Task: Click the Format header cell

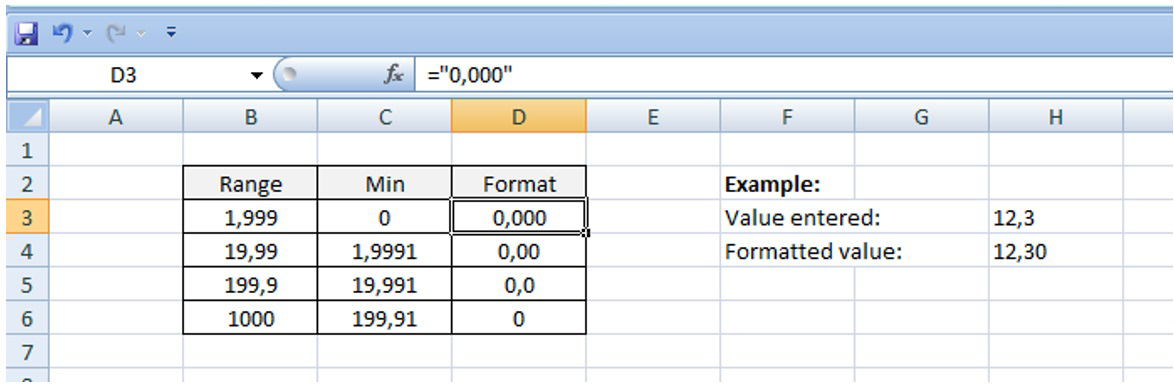Action: (x=519, y=184)
